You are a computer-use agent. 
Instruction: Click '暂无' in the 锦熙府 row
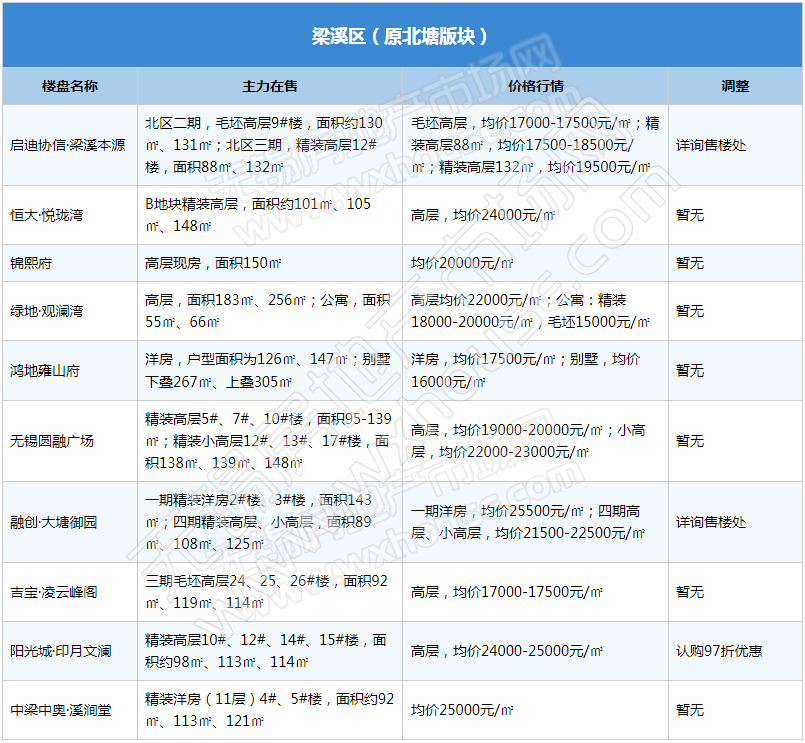[690, 263]
